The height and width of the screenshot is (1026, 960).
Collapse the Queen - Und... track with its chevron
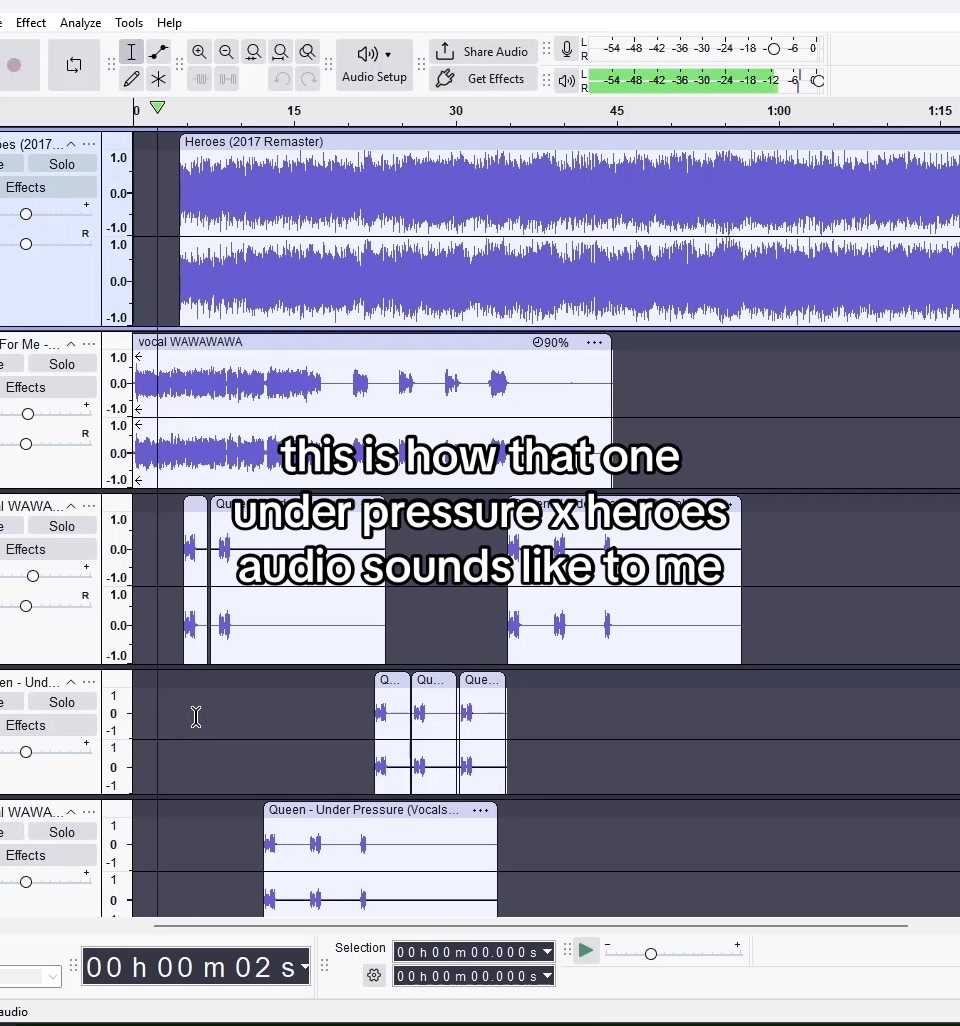71,682
